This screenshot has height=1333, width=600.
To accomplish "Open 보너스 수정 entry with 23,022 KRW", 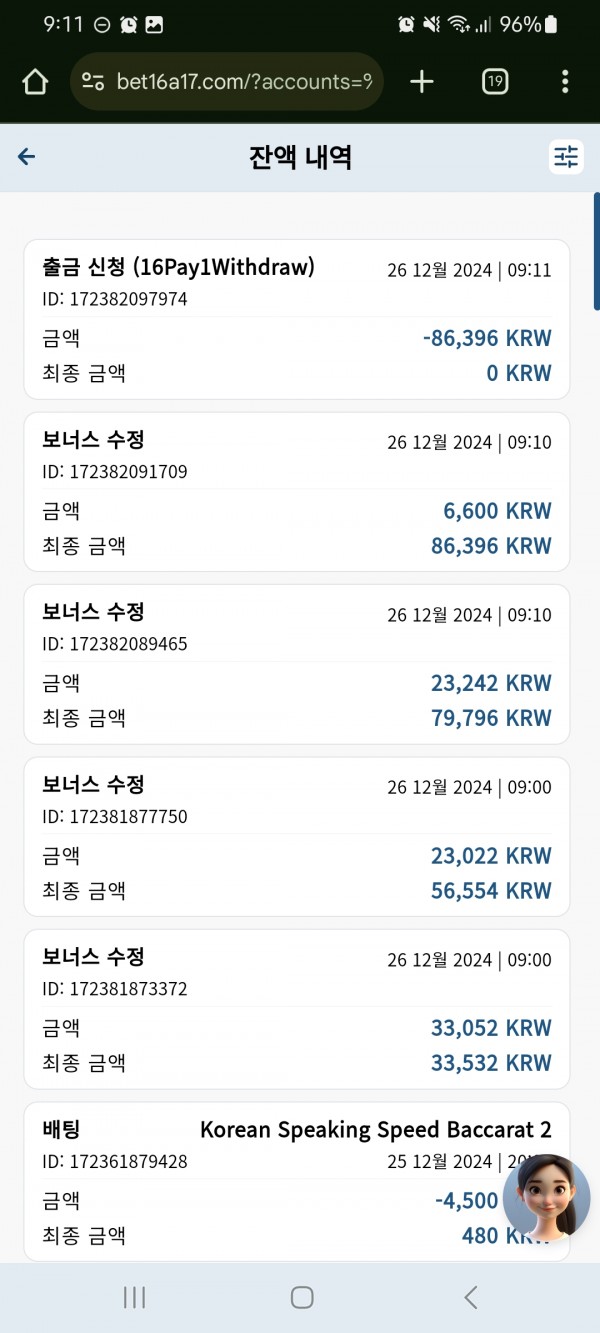I will [x=297, y=837].
